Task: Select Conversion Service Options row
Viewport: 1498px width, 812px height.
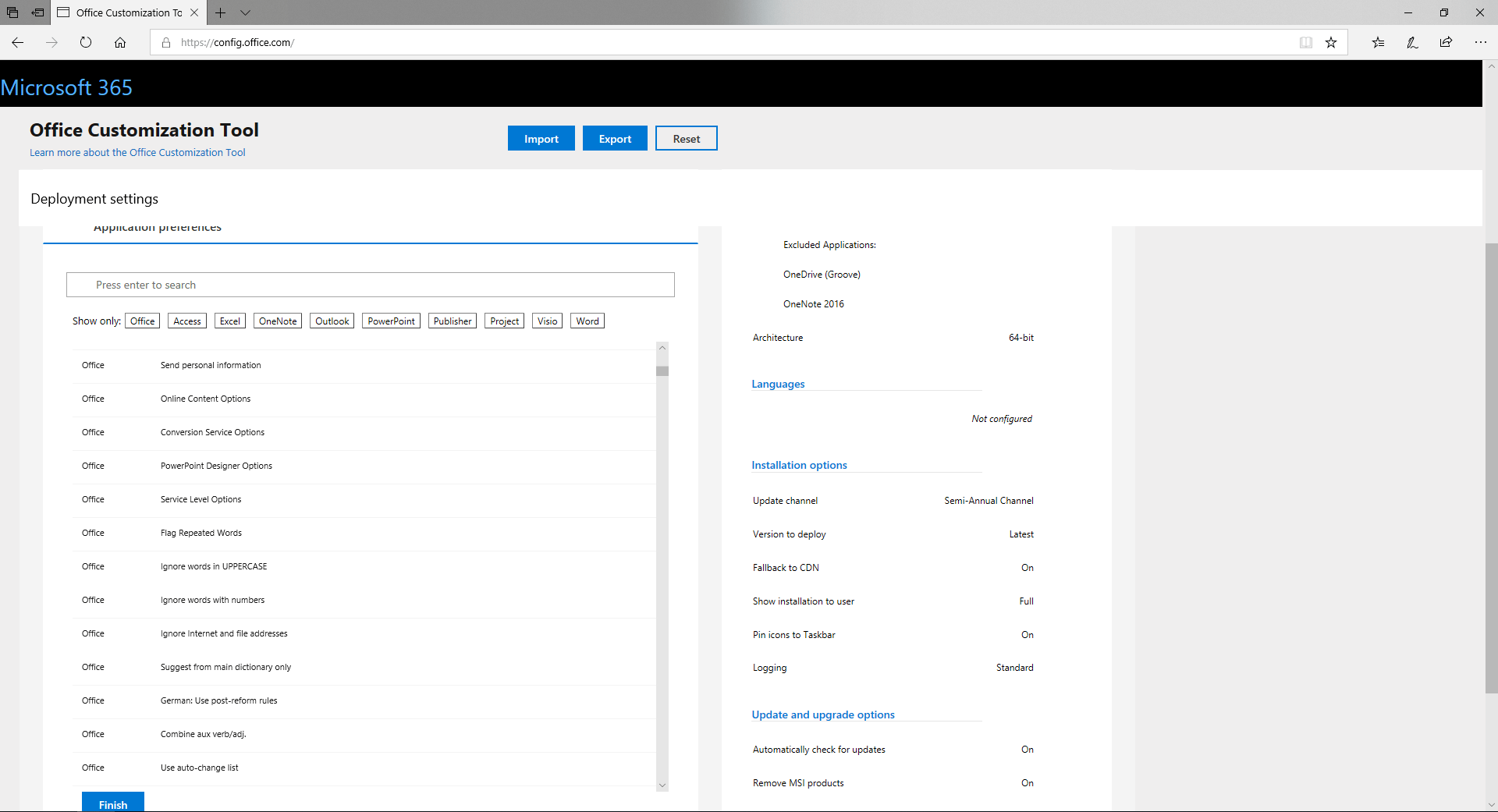Action: (x=365, y=432)
